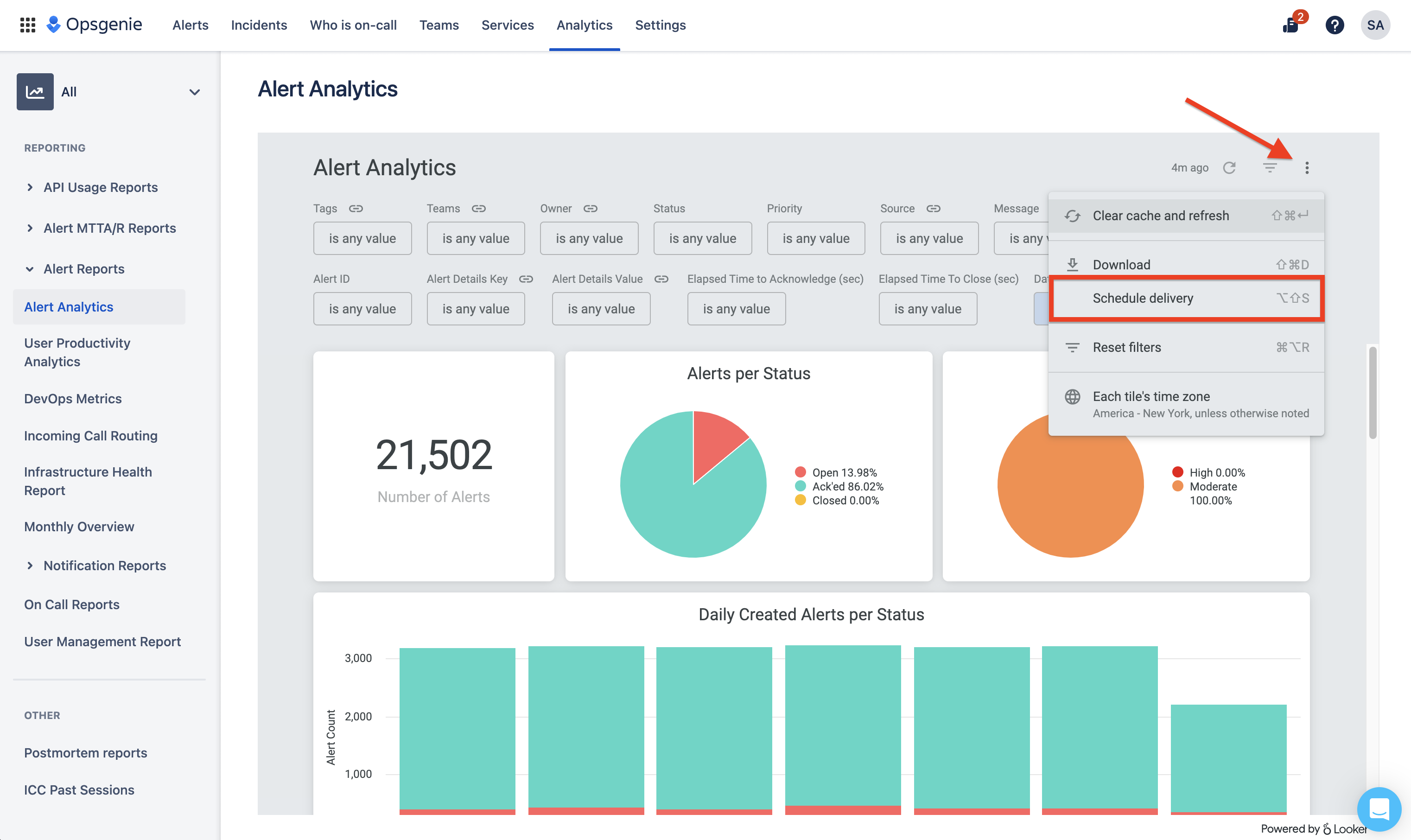Switch to the Incidents tab
The width and height of the screenshot is (1411, 840).
259,25
